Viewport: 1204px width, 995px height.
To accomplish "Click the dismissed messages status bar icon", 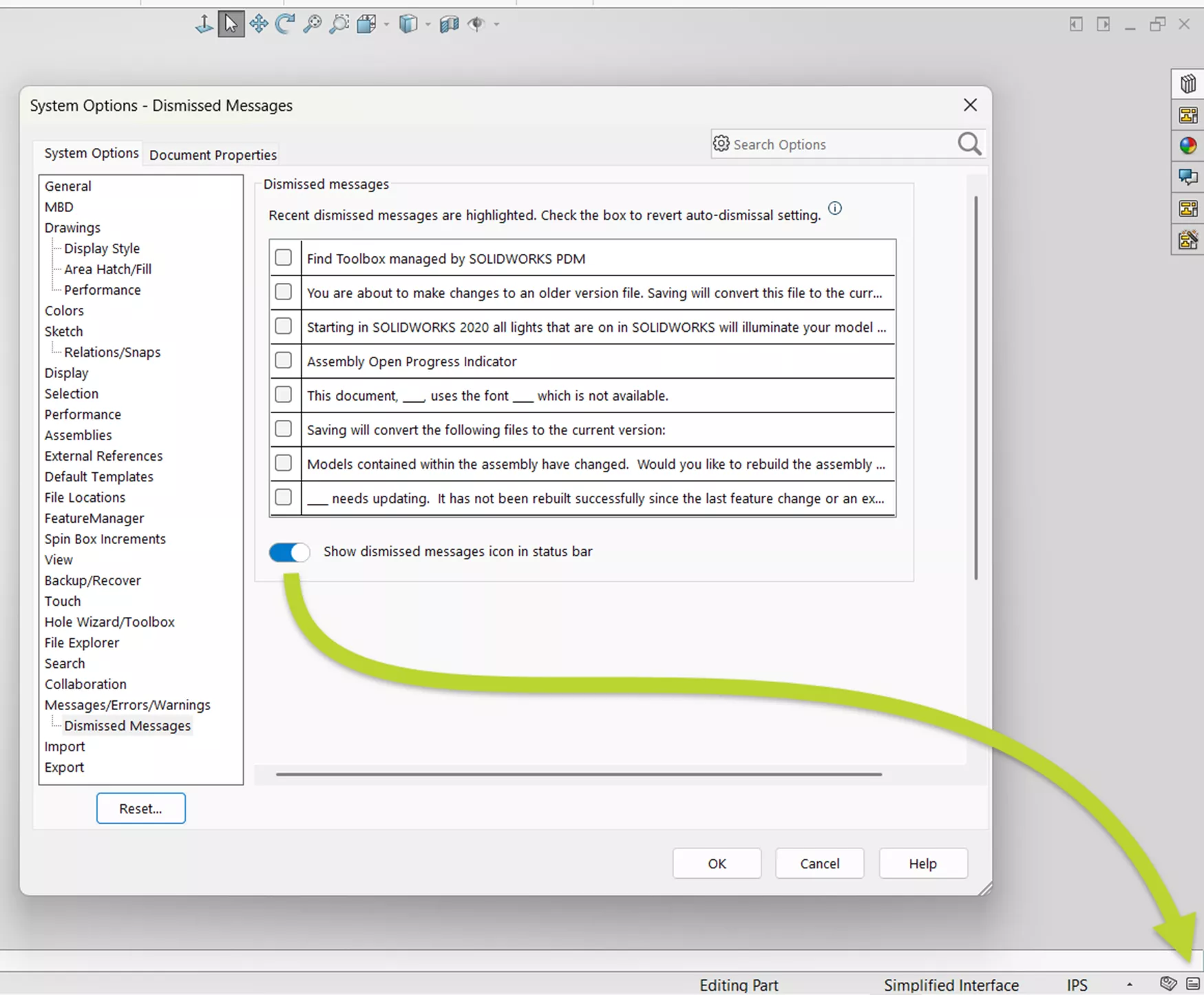I will tap(1192, 983).
